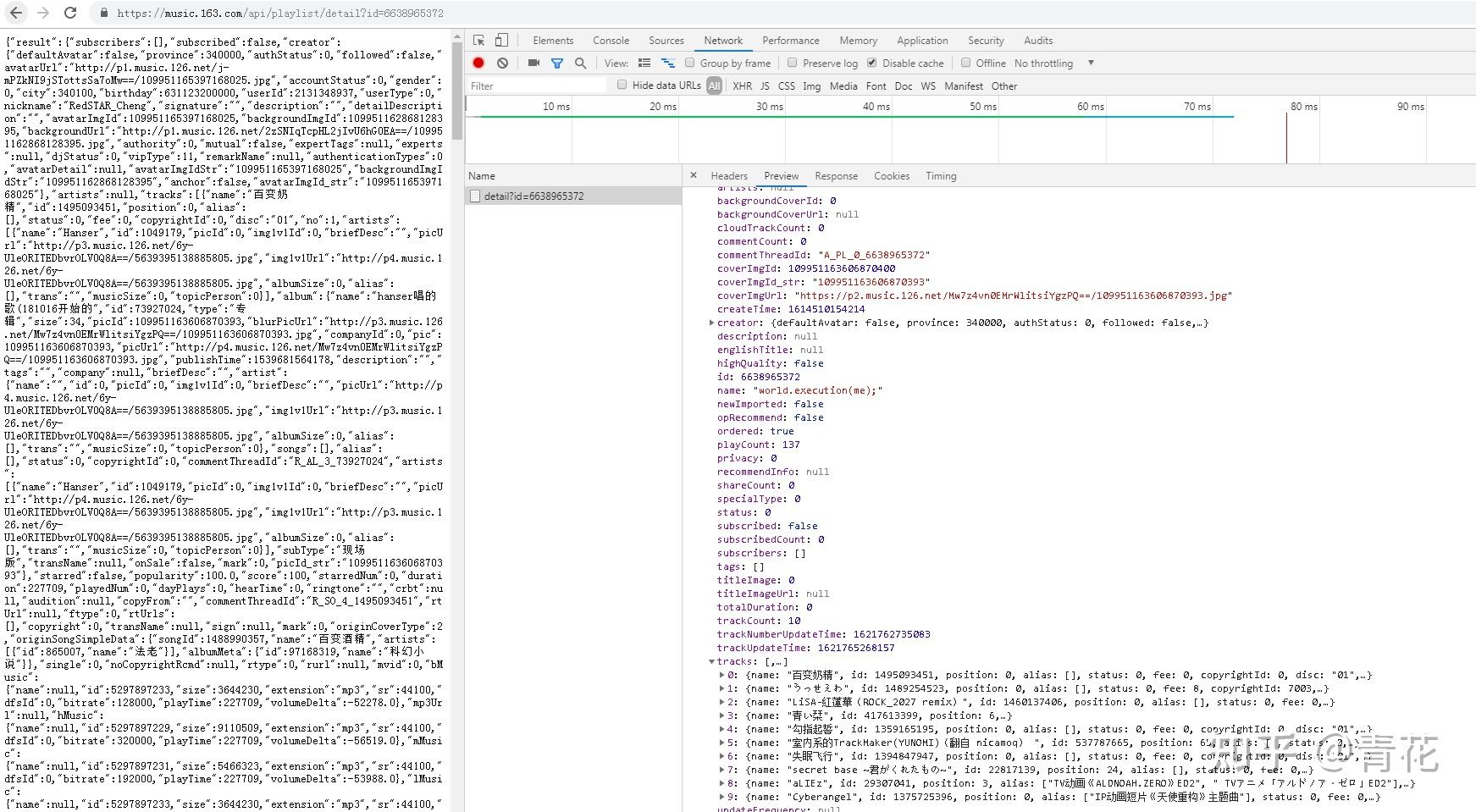Stop recording with the red record button

478,63
